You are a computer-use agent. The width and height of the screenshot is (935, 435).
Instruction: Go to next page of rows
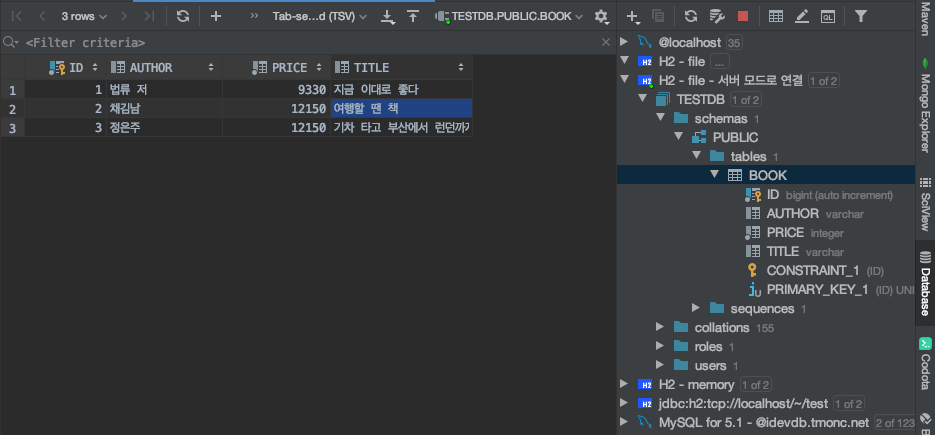[x=123, y=16]
